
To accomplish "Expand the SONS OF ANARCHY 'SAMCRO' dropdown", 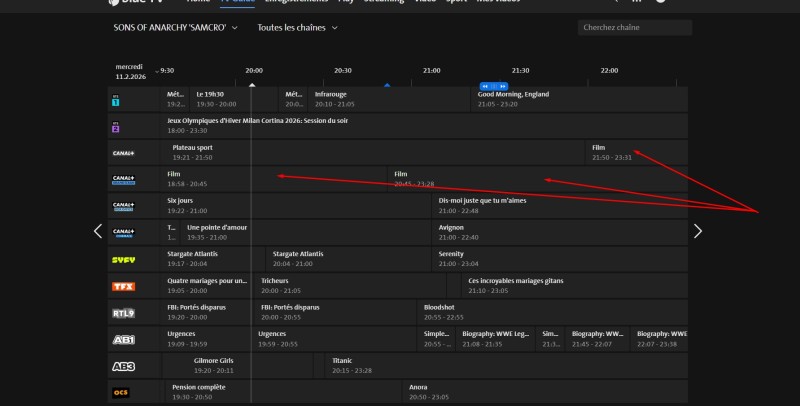I will coord(177,28).
